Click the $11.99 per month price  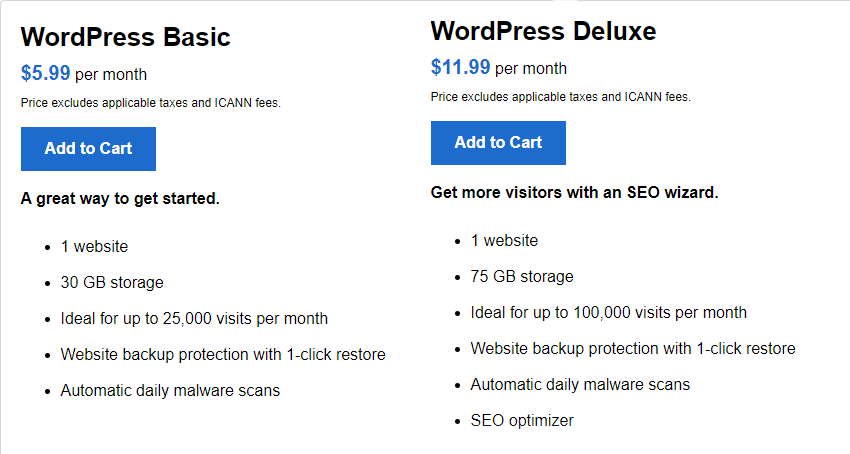[x=499, y=67]
